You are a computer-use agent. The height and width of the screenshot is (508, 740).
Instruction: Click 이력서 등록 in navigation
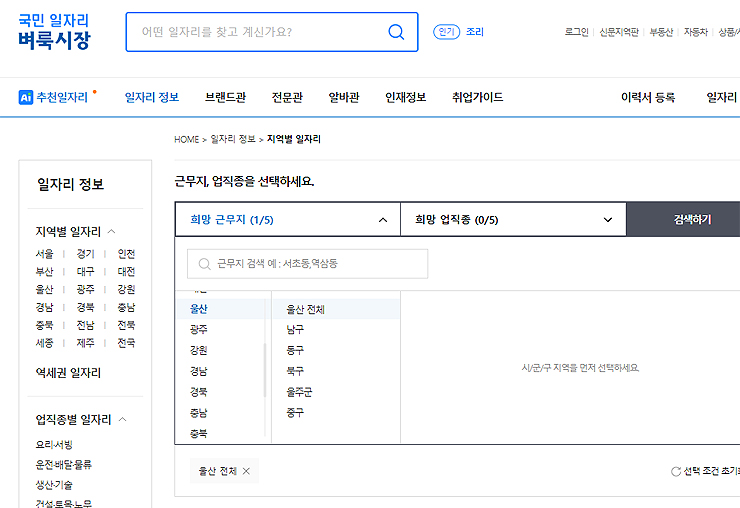coord(648,97)
